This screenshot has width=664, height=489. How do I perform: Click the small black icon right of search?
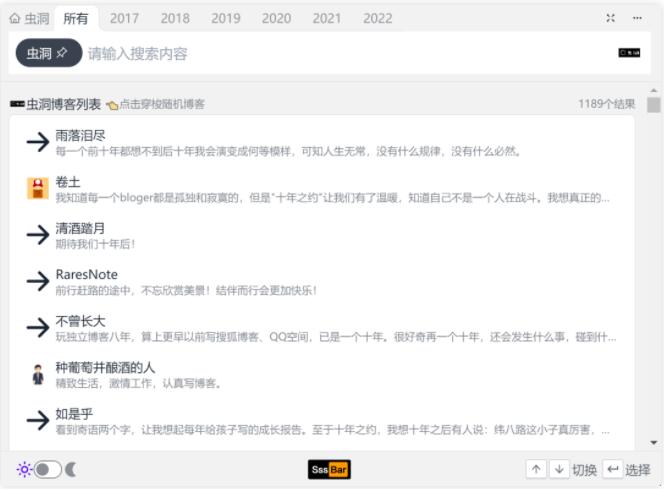[x=629, y=53]
